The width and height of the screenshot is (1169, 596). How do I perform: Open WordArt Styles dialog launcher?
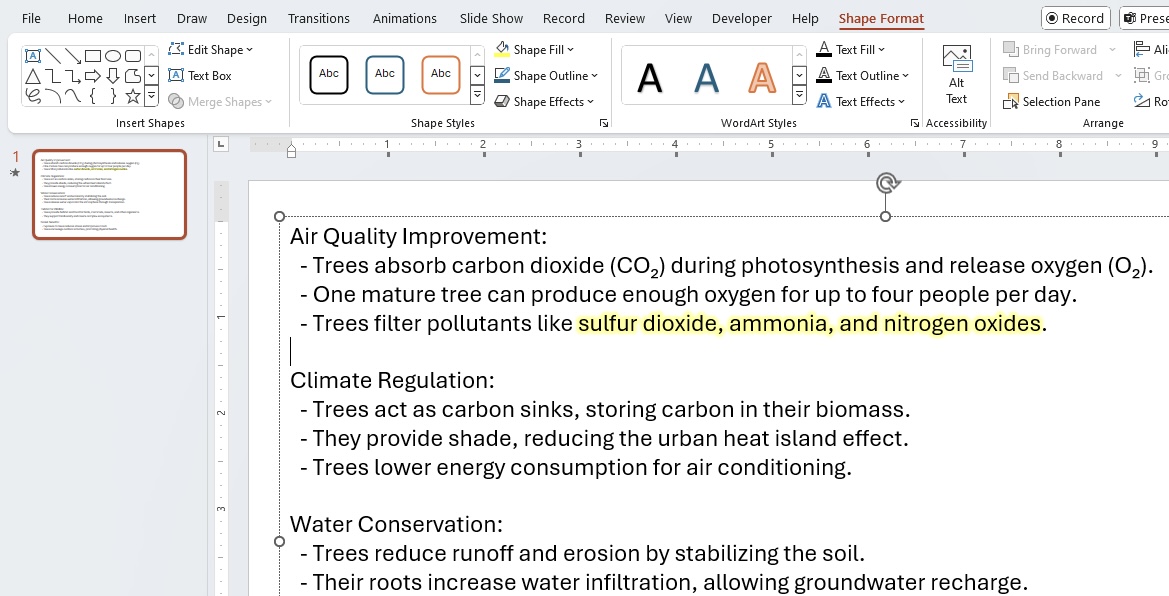tap(915, 123)
